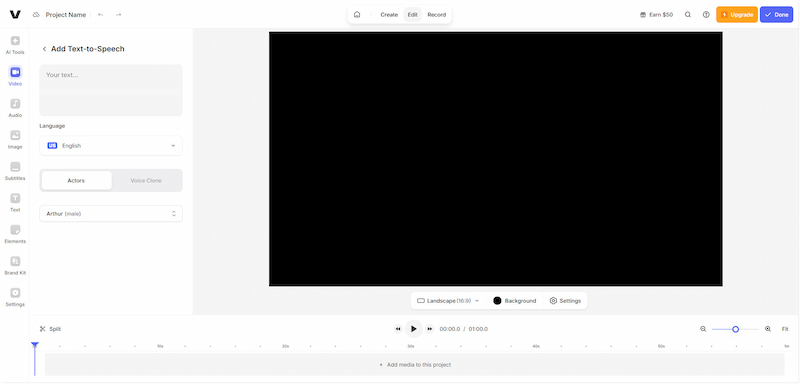Image resolution: width=800 pixels, height=384 pixels.
Task: Open Audio in the sidebar
Action: [x=15, y=108]
